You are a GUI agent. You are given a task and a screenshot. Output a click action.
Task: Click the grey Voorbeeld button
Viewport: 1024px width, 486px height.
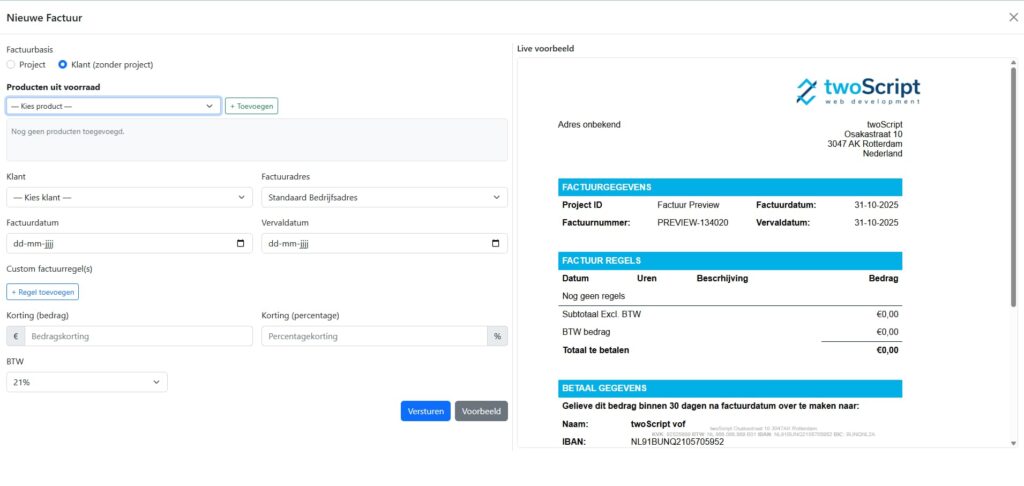pos(481,411)
